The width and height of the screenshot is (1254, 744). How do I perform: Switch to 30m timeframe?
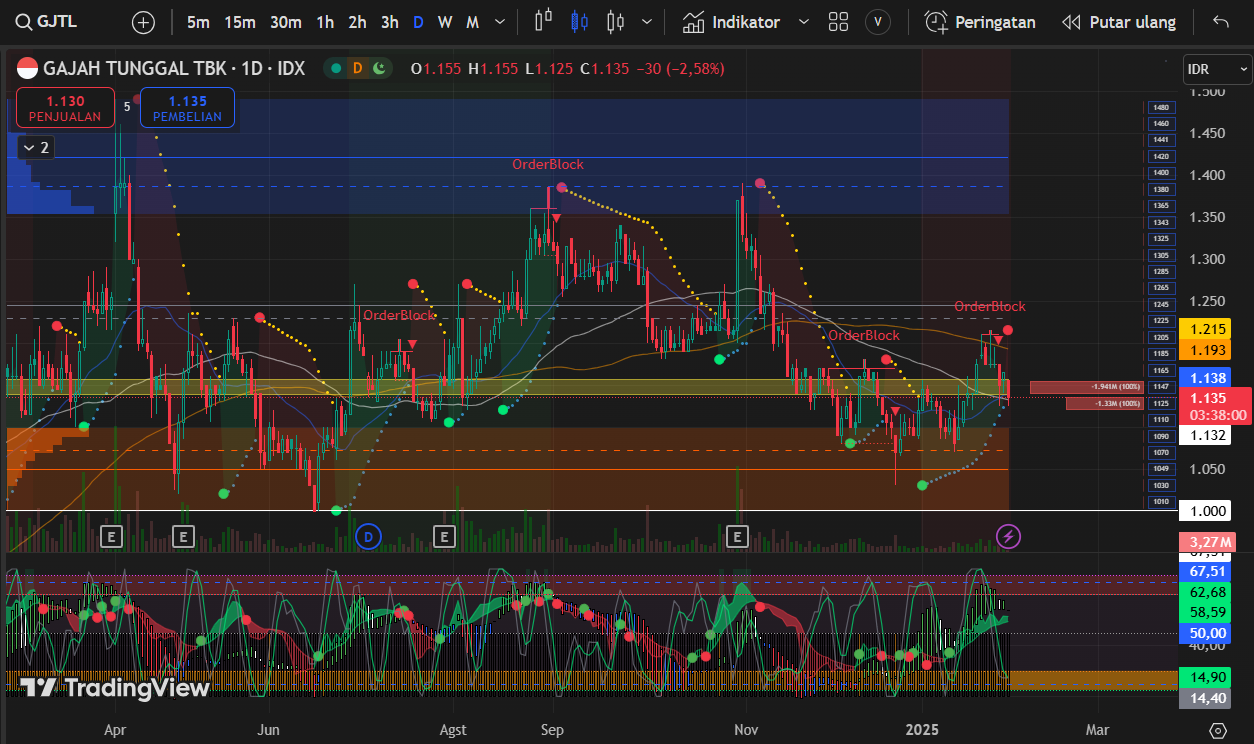(286, 22)
